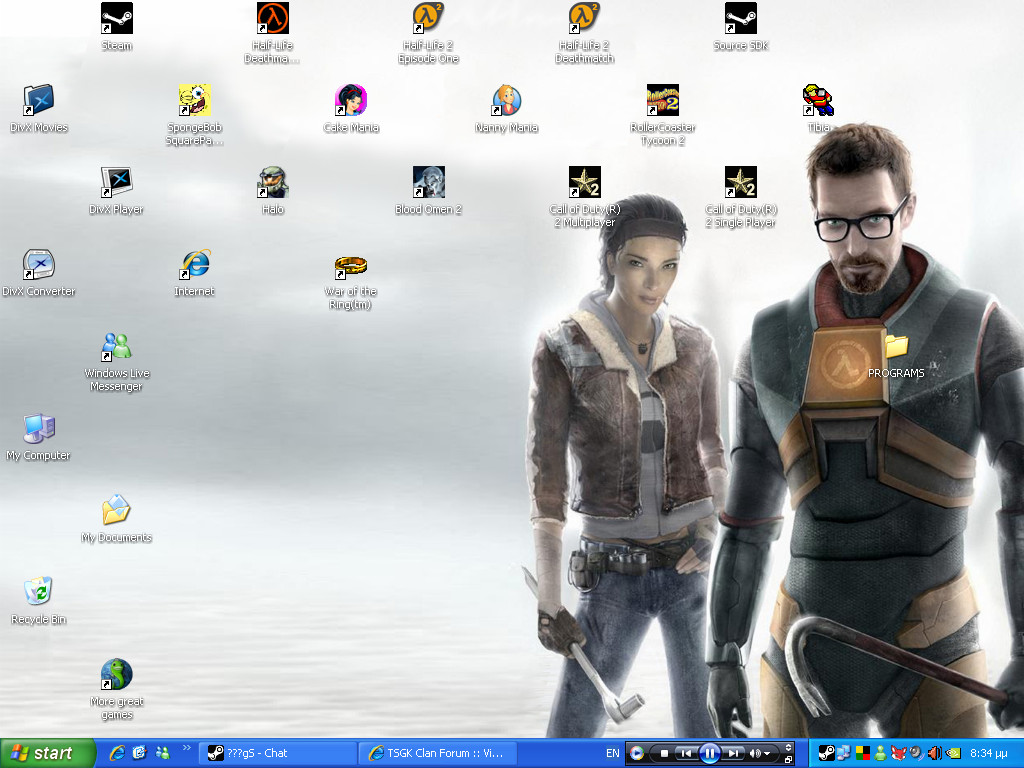Switch to TSGK Clan Forum taskbar window
The width and height of the screenshot is (1024, 768).
(x=438, y=753)
